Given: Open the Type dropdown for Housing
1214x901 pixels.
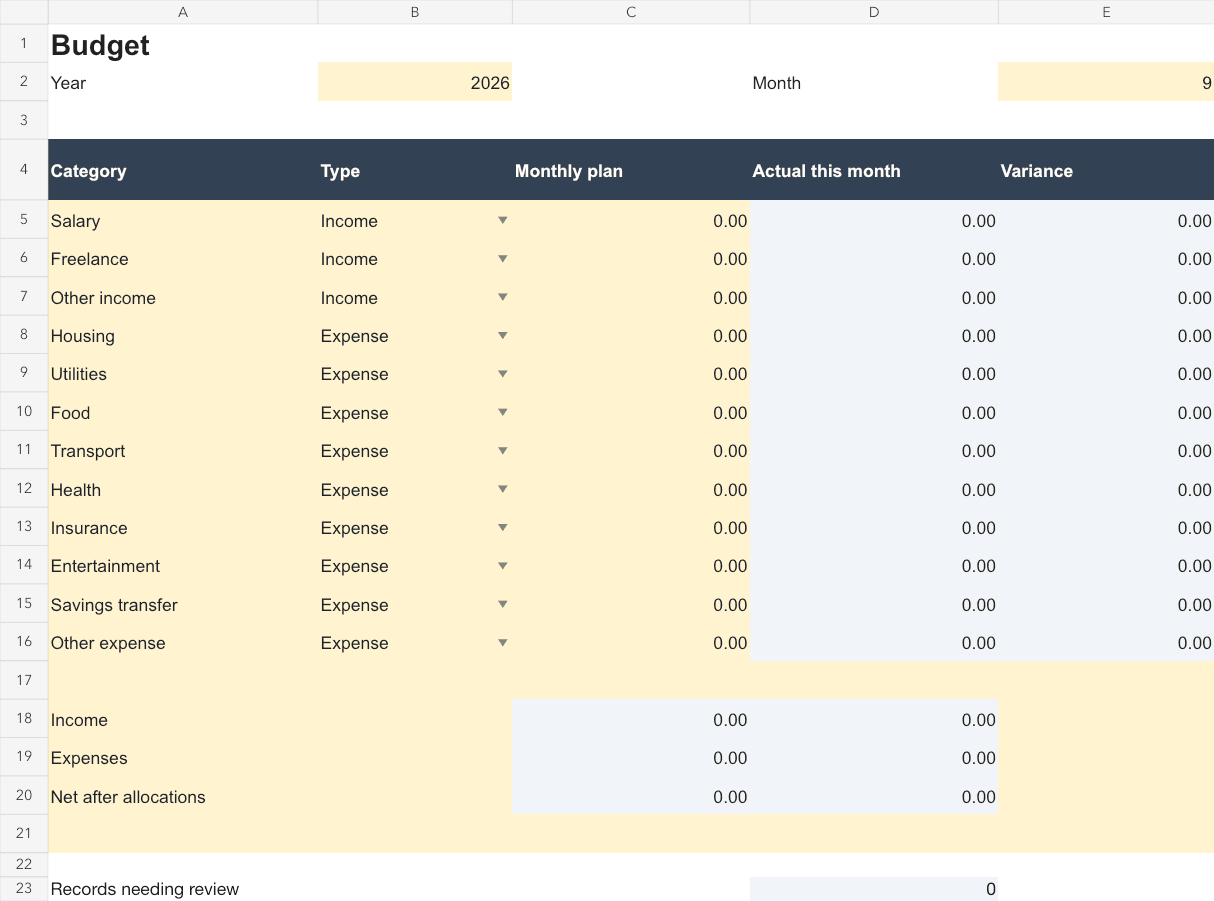Looking at the screenshot, I should [503, 335].
